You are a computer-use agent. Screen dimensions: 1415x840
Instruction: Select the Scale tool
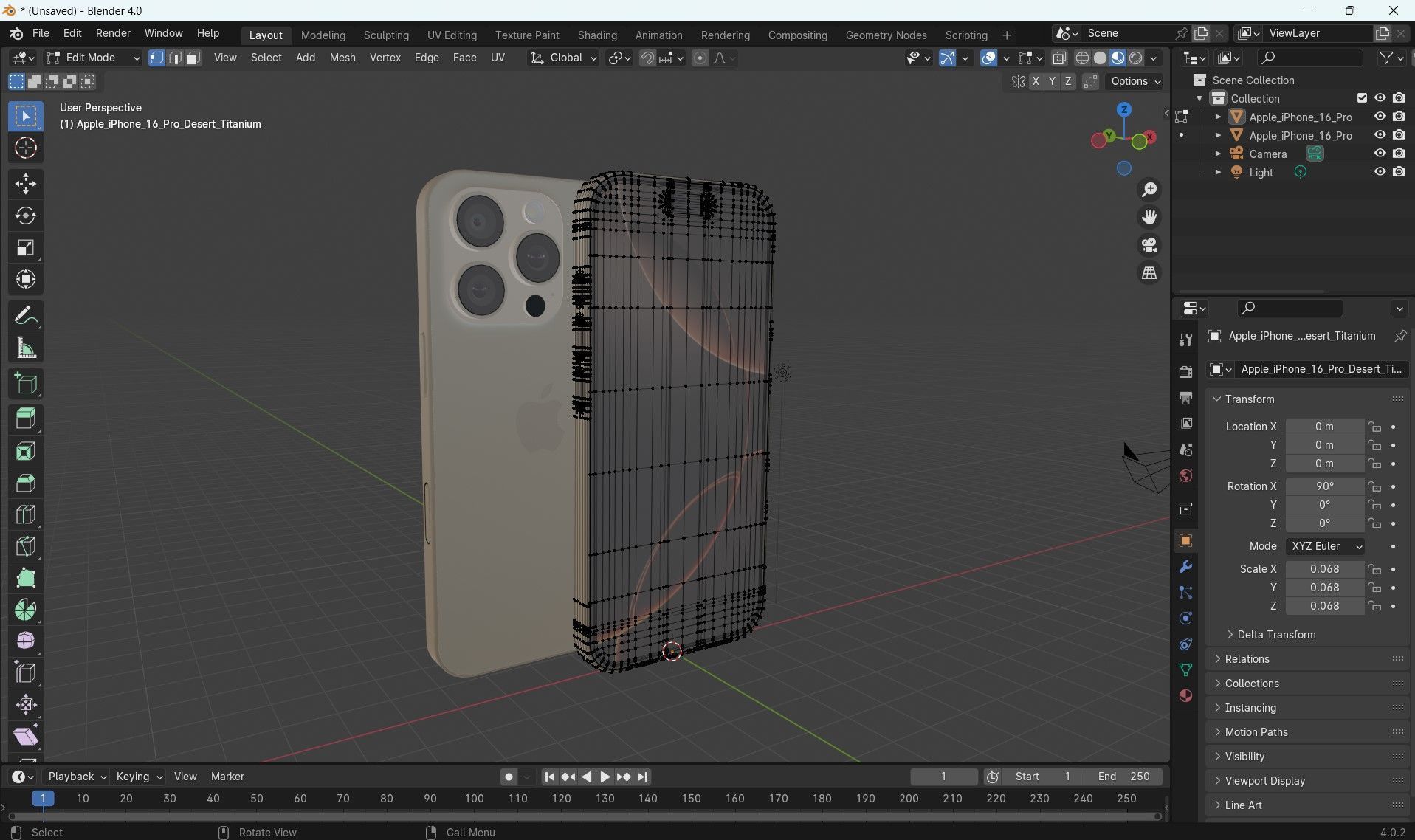[x=26, y=247]
